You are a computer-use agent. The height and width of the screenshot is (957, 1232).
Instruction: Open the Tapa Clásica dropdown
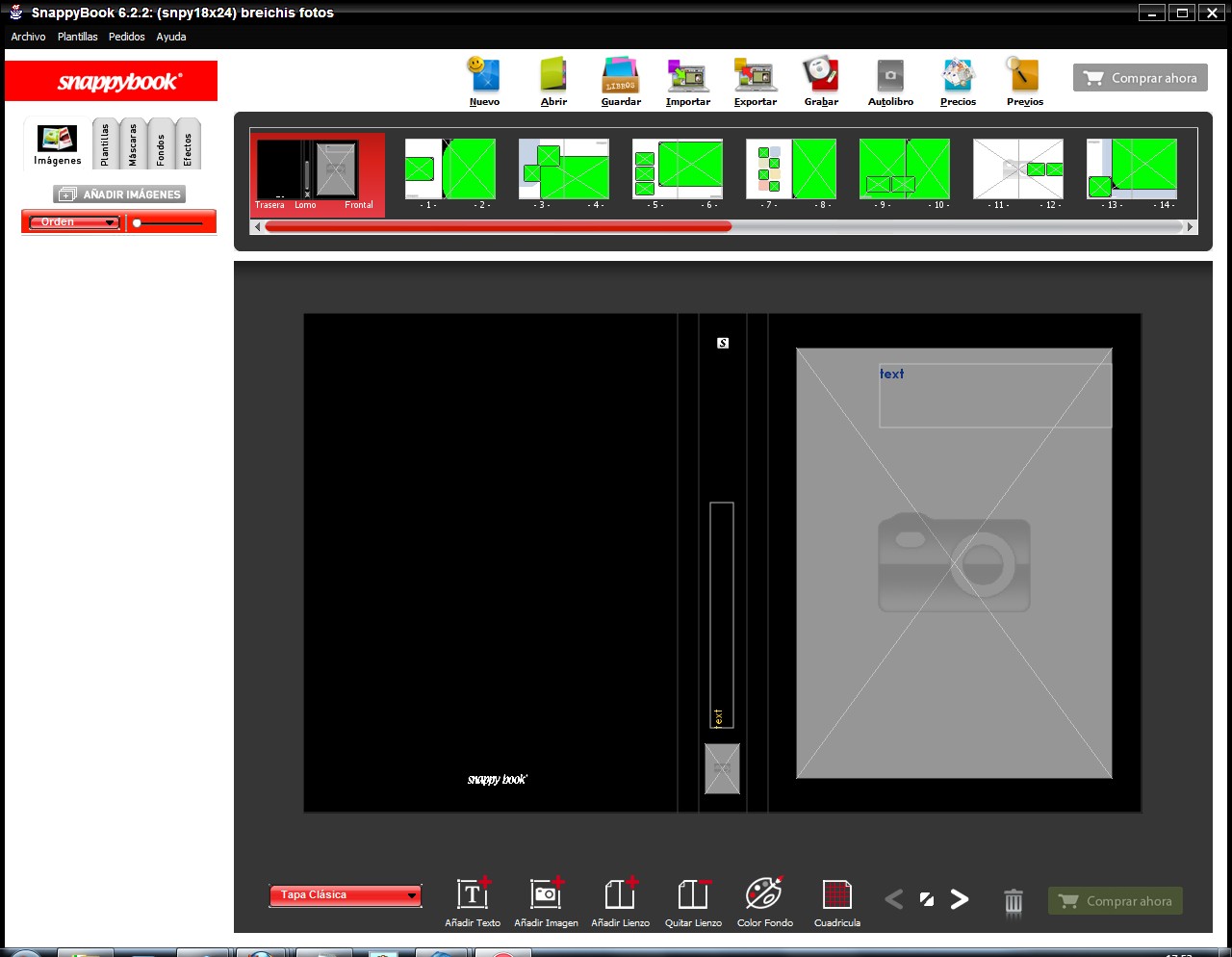(346, 895)
